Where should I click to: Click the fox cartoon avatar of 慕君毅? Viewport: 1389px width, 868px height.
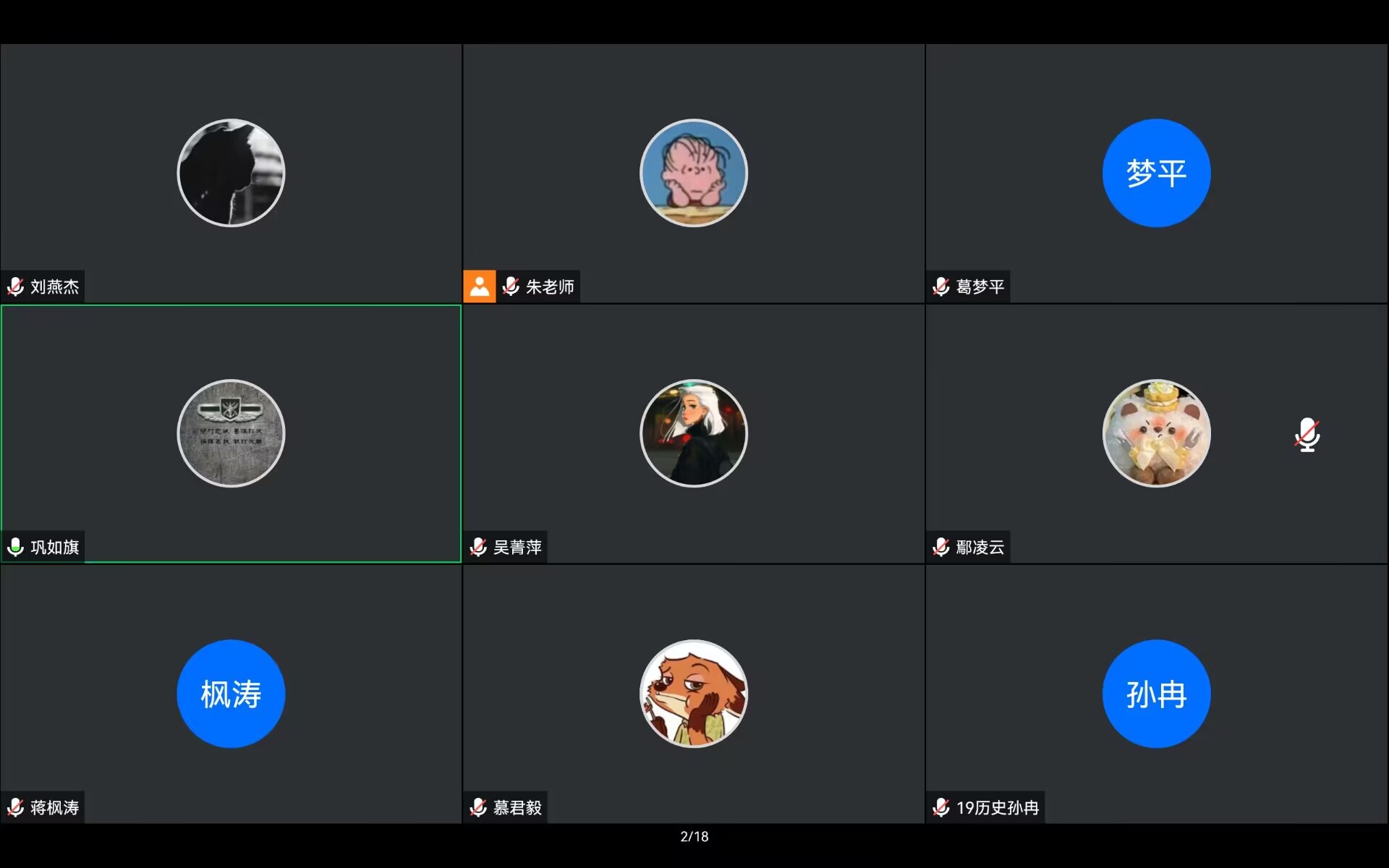point(694,694)
